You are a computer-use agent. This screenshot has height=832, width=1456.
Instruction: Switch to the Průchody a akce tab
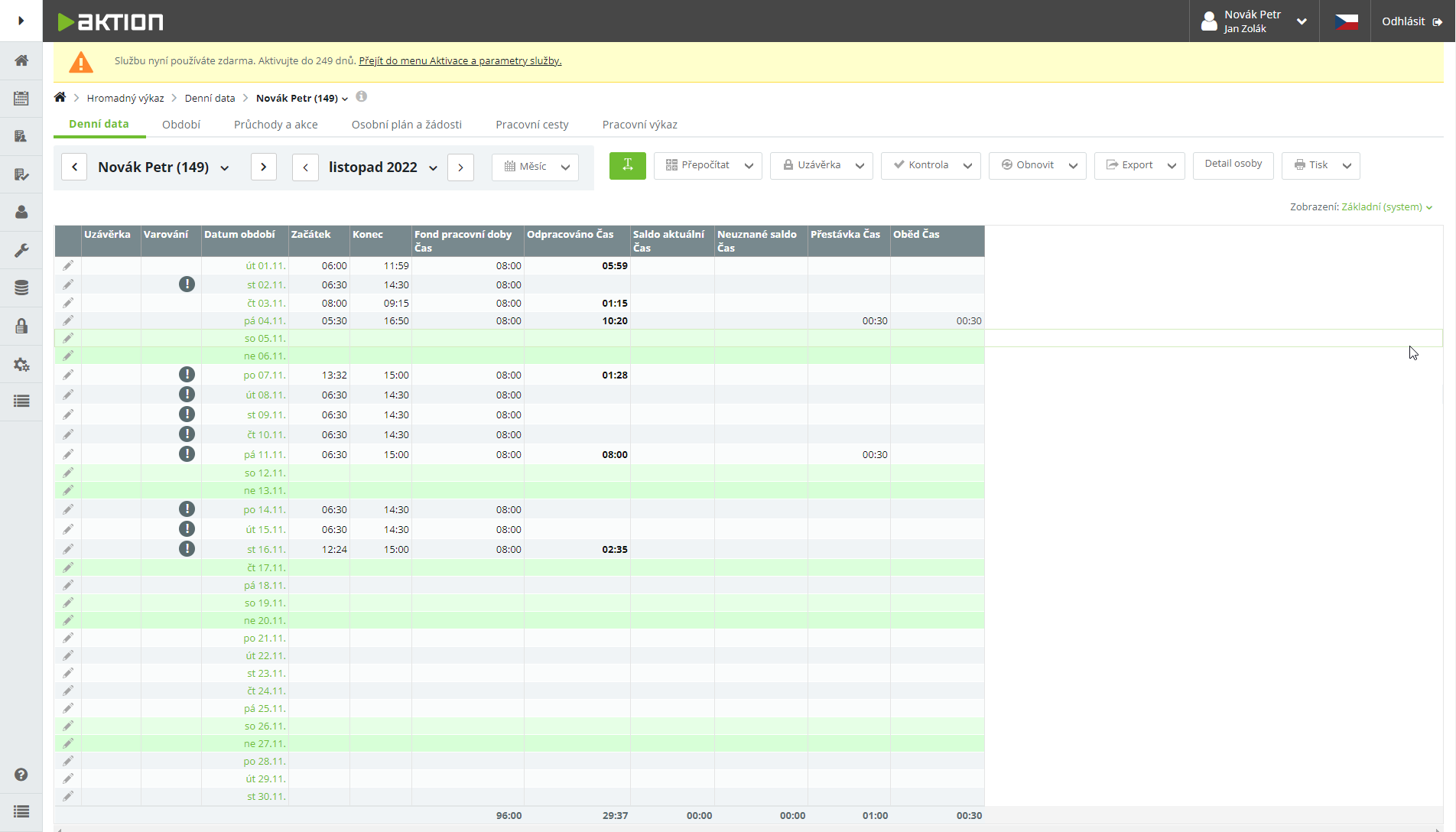tap(275, 125)
